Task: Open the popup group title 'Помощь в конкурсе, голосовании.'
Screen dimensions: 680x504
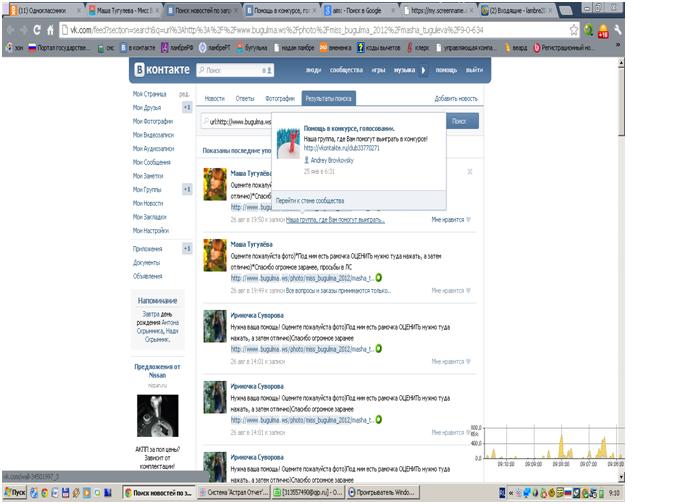Action: pos(349,128)
